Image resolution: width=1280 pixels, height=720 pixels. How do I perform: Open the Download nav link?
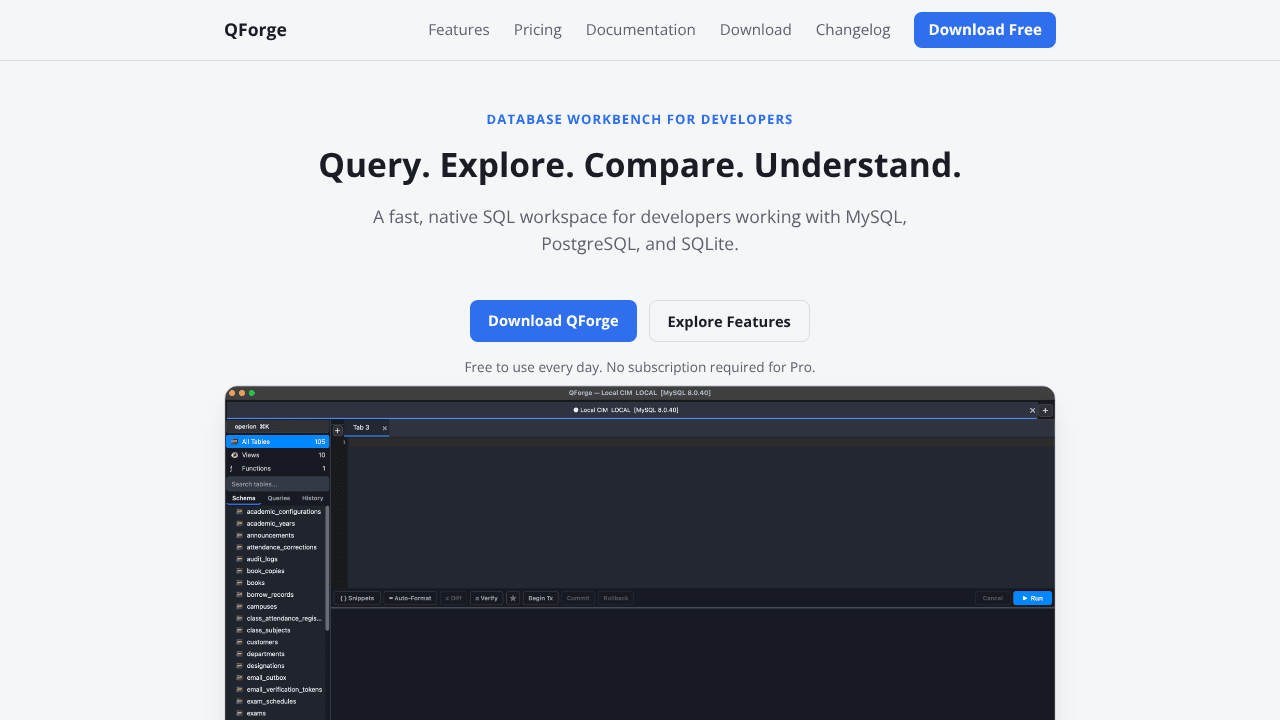tap(756, 30)
